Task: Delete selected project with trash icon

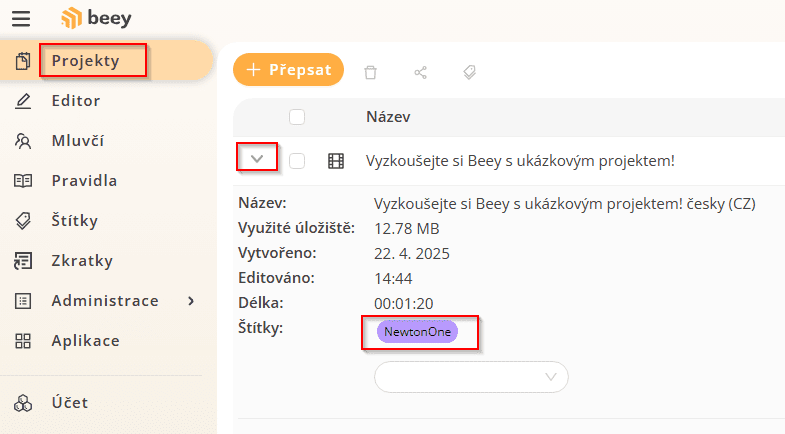Action: tap(370, 72)
